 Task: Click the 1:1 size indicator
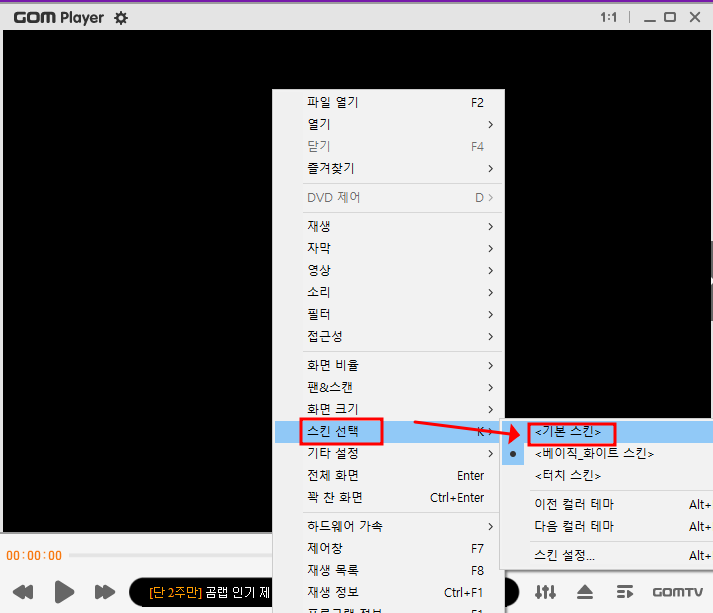coord(608,17)
